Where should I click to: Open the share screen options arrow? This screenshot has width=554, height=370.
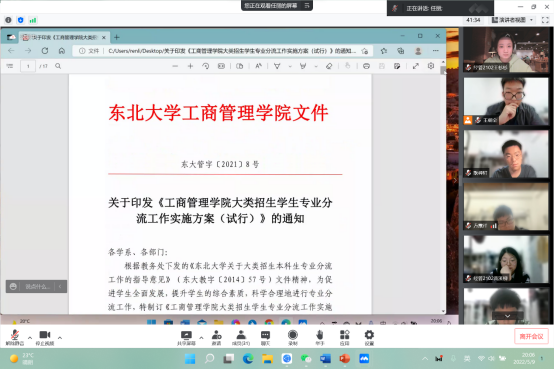click(x=201, y=338)
